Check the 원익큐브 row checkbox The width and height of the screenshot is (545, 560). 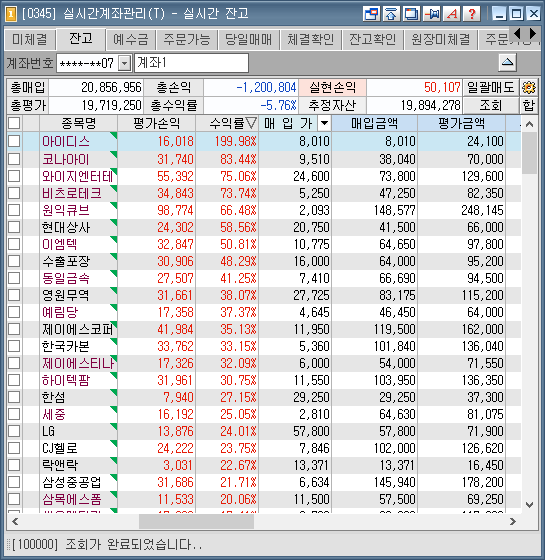coord(14,210)
